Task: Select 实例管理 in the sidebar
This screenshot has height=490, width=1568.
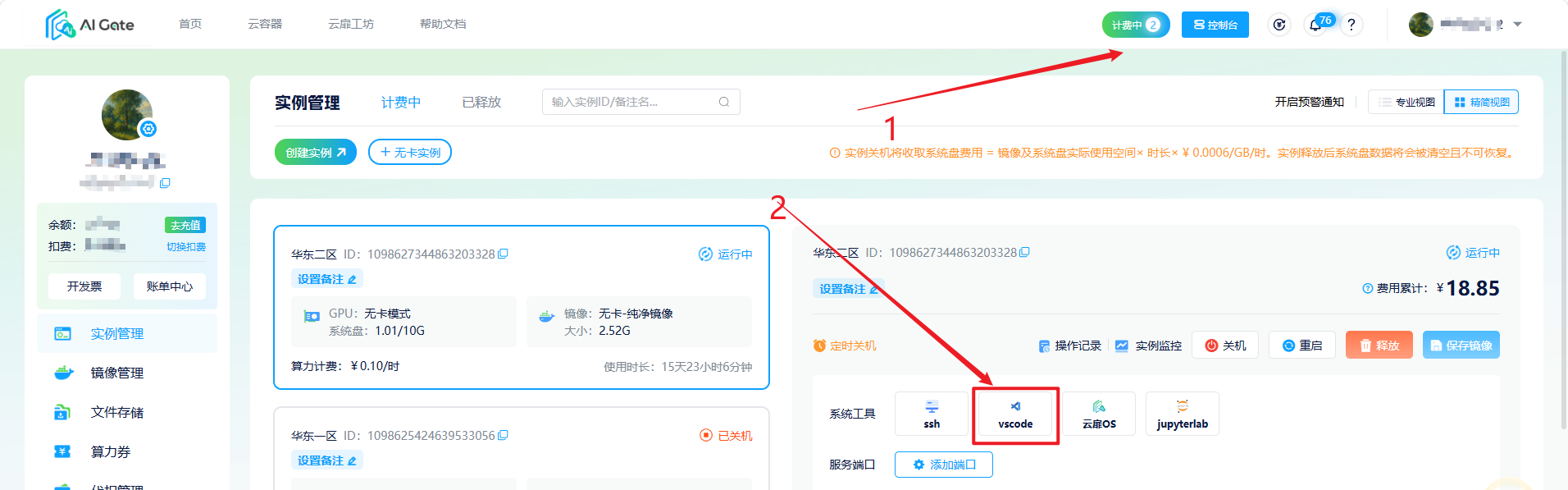Action: (127, 333)
